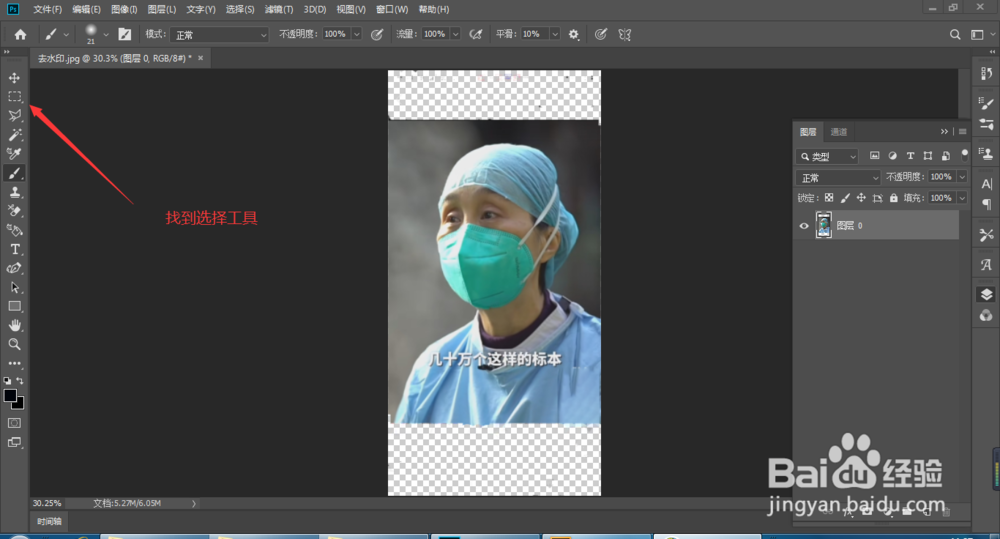Enable airbrush-style build-up effects
The width and height of the screenshot is (1000, 539).
[476, 34]
